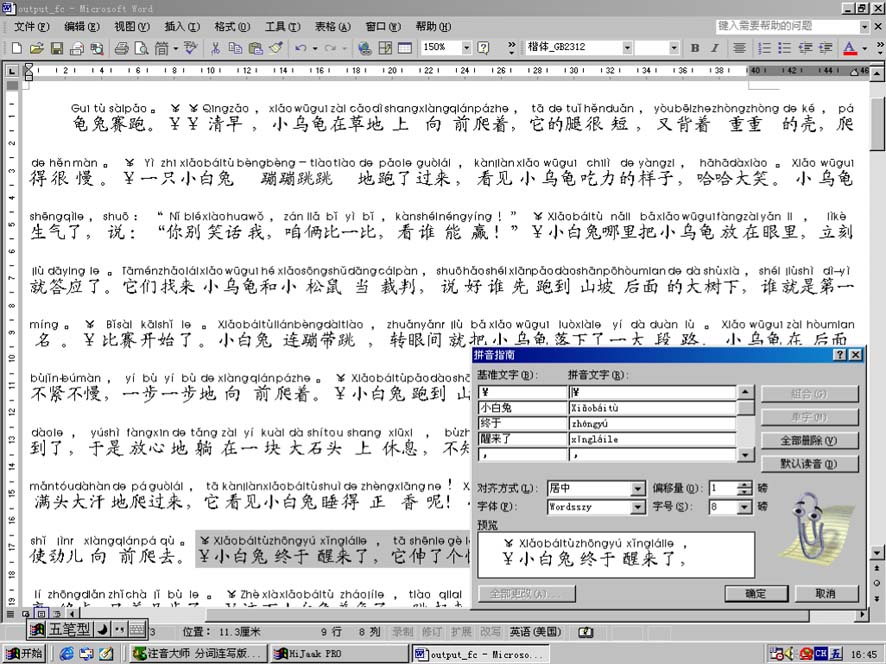Open the 文件 (File) menu
886x664 pixels.
coord(32,26)
